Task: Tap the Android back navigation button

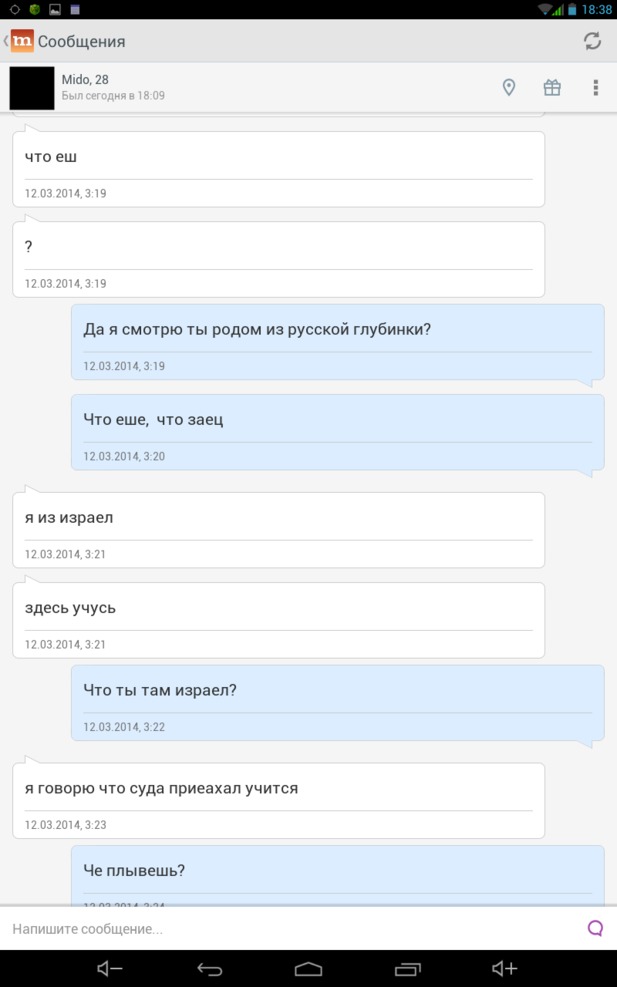Action: 210,969
